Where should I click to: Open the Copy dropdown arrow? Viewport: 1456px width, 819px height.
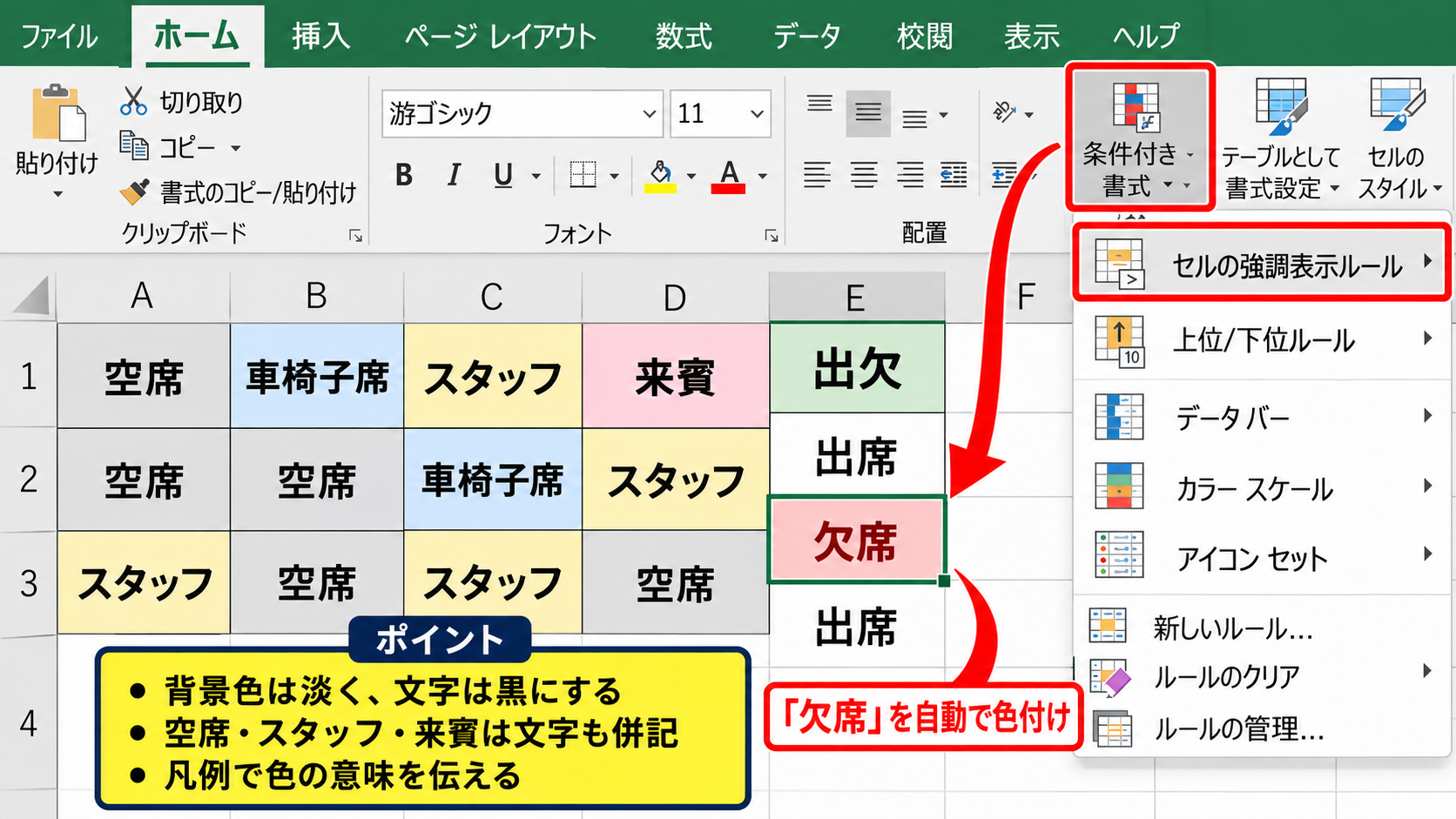tap(235, 149)
